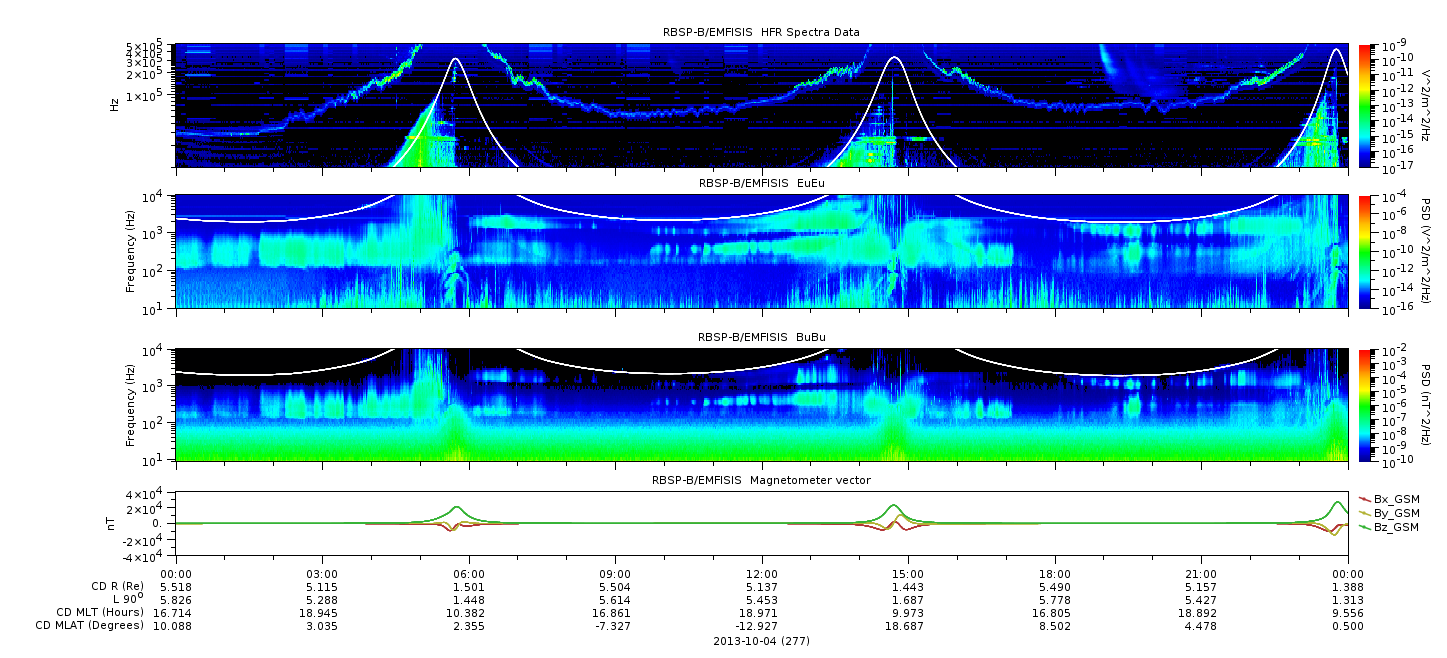Click the EuEu panel title
Image resolution: width=1447 pixels, height=658 pixels.
[x=761, y=183]
